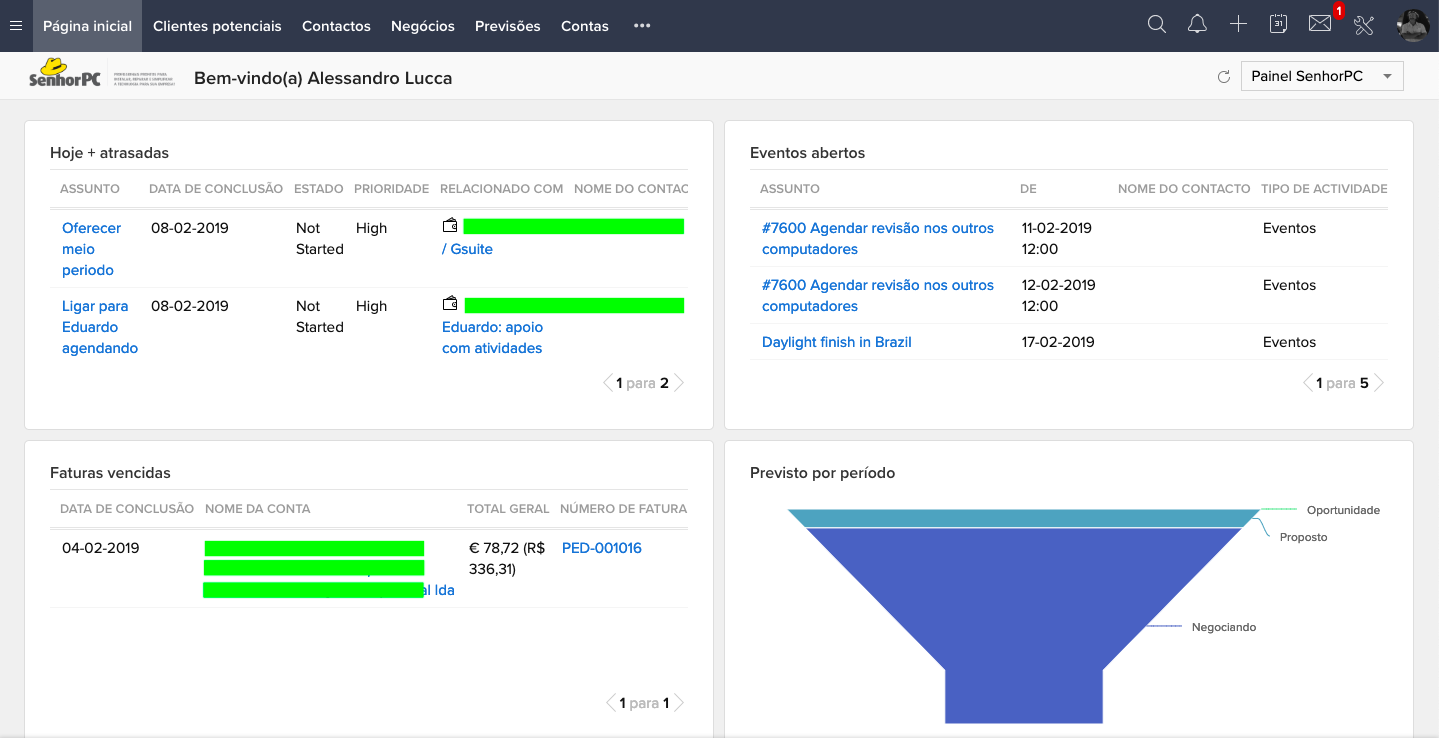Open the mail icon with red badge
1439x738 pixels.
[x=1321, y=23]
